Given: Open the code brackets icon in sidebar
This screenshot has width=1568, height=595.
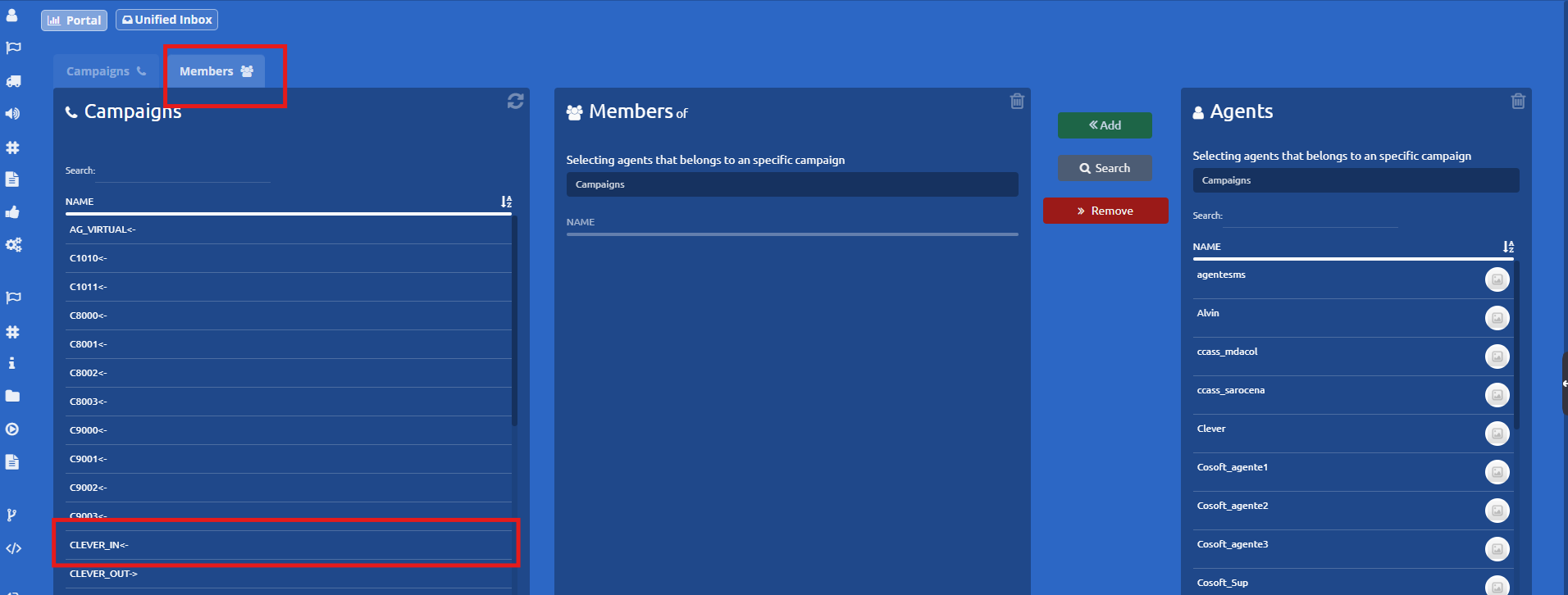Looking at the screenshot, I should [13, 548].
